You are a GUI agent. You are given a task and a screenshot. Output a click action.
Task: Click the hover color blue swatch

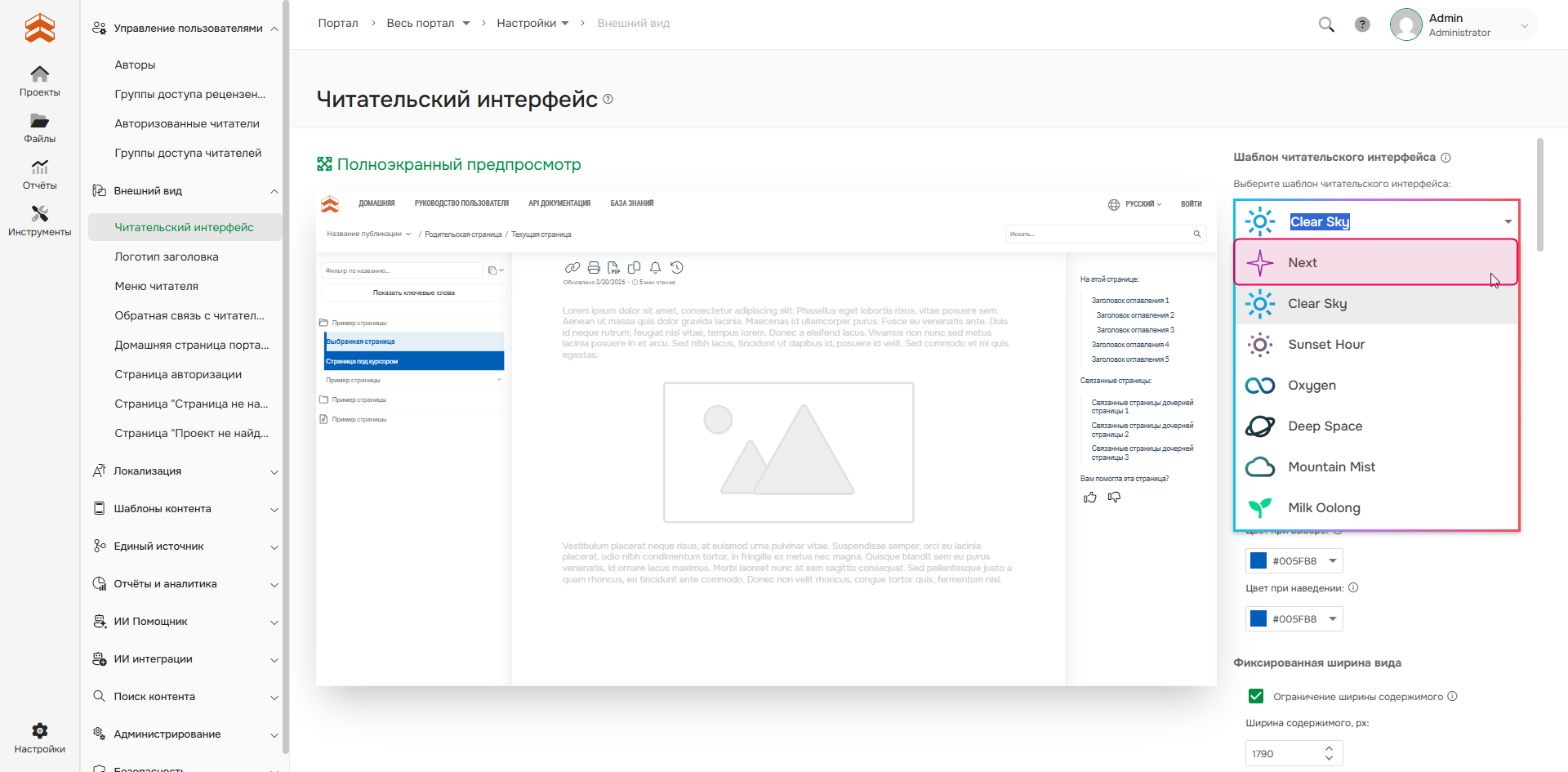(x=1258, y=618)
